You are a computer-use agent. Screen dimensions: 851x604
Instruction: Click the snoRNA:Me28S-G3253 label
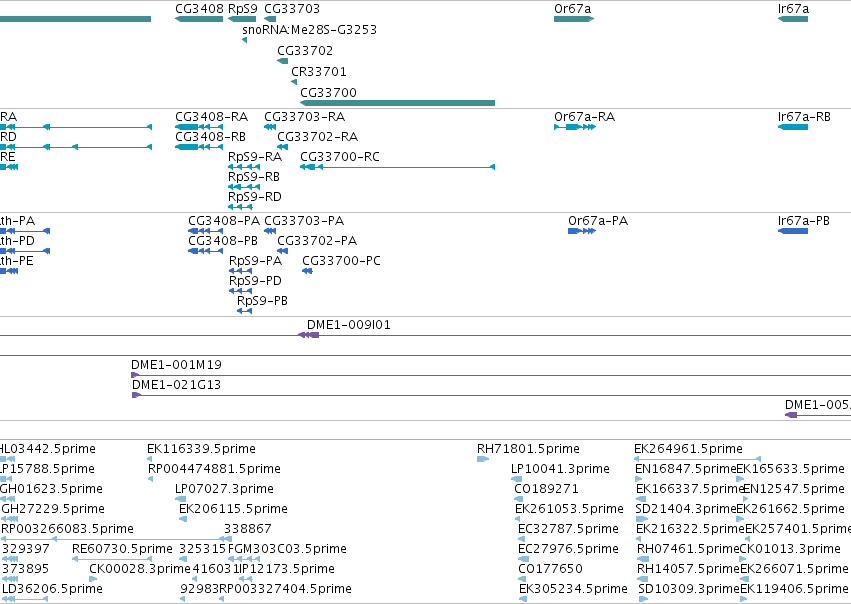tap(309, 29)
